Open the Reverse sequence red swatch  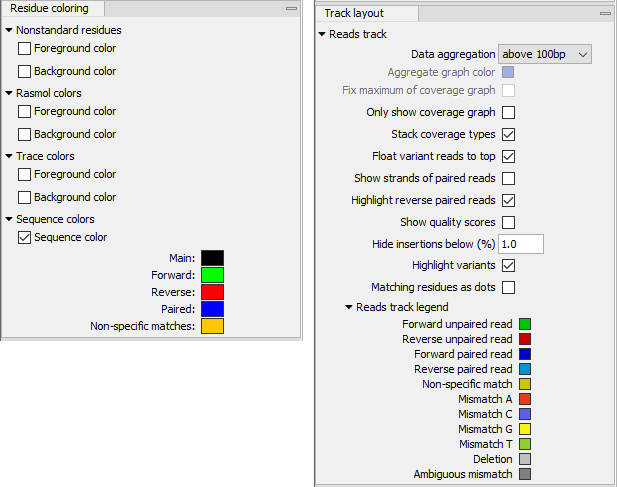pyautogui.click(x=212, y=292)
